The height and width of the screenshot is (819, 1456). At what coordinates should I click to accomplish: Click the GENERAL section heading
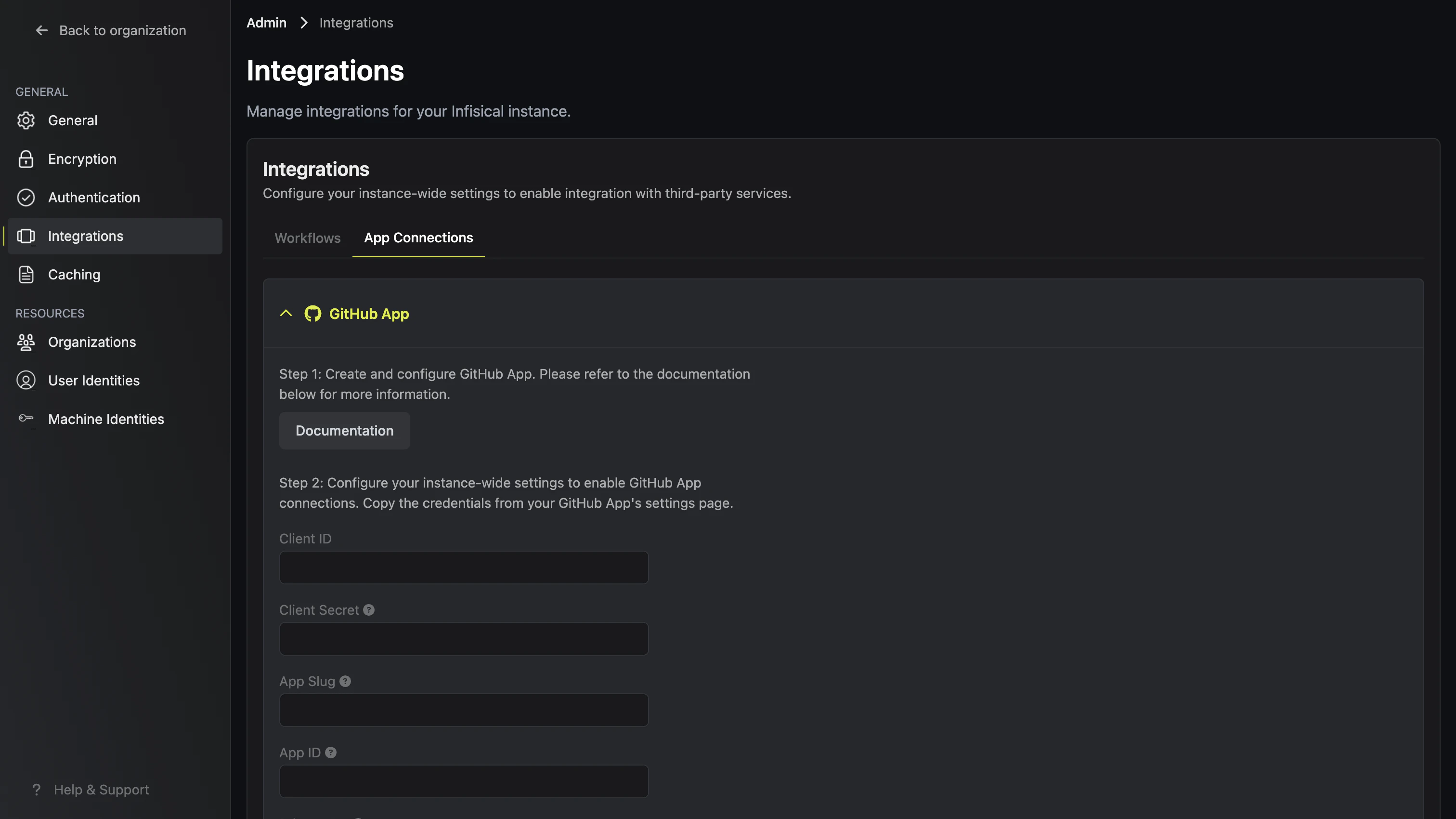tap(42, 92)
